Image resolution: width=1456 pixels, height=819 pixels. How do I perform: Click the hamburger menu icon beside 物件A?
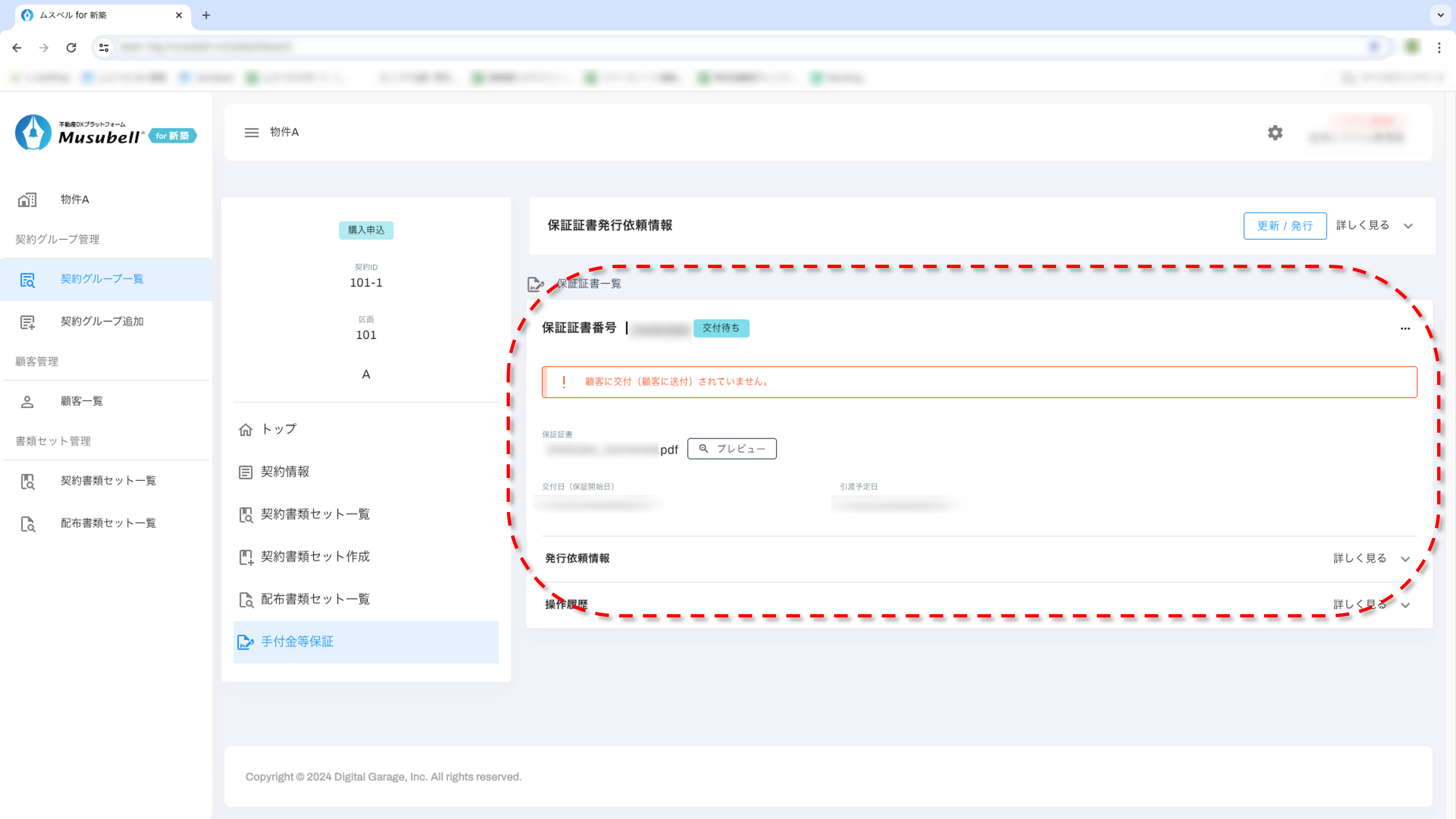pyautogui.click(x=251, y=132)
